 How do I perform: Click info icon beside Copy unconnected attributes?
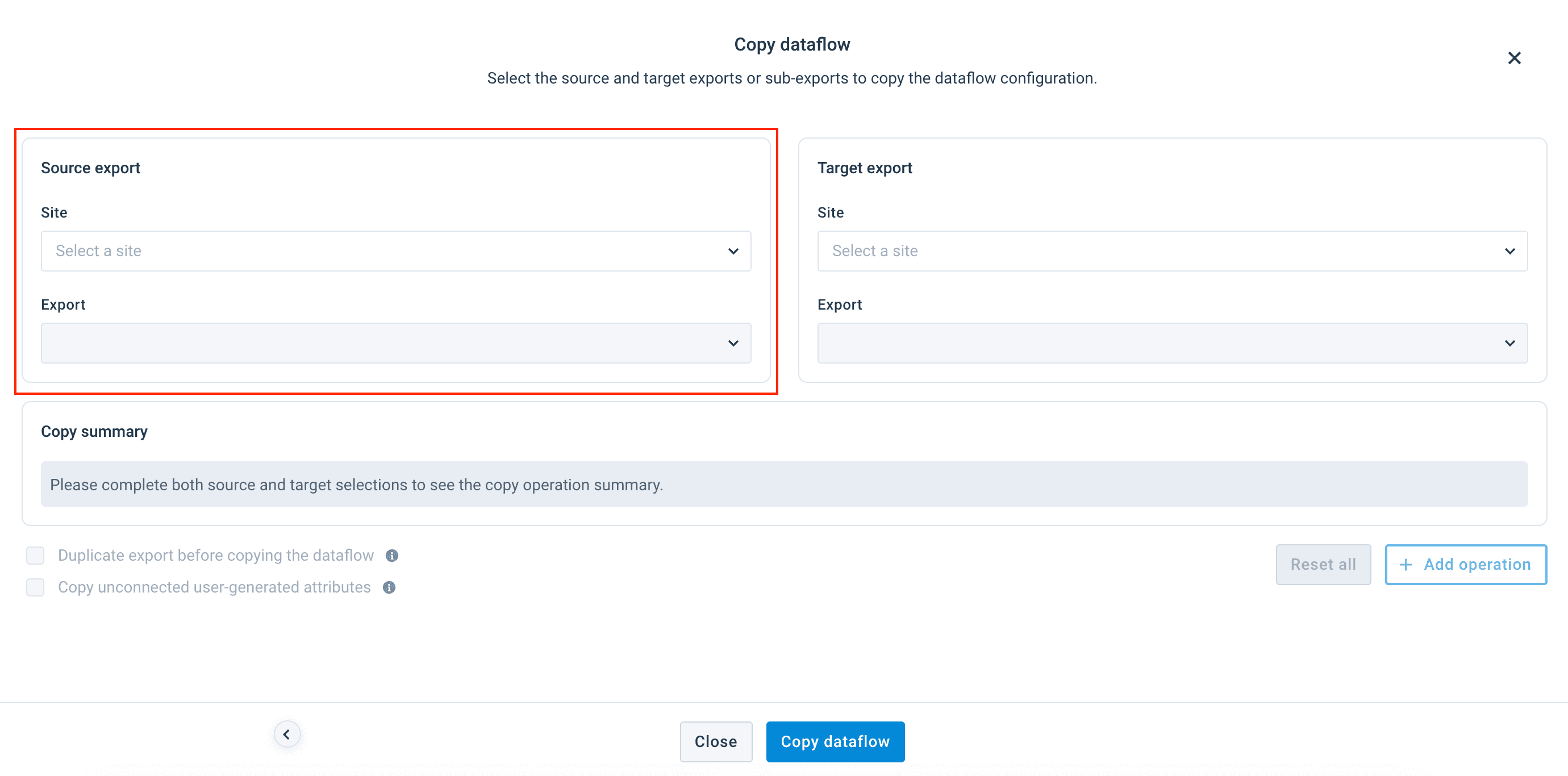(389, 587)
